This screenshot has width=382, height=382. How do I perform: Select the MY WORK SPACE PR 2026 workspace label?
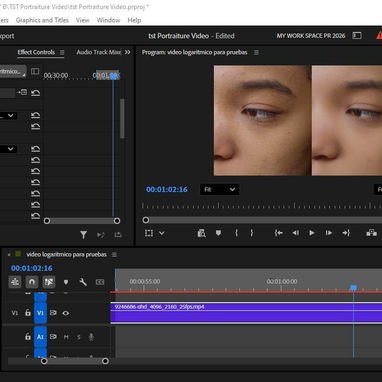point(311,36)
